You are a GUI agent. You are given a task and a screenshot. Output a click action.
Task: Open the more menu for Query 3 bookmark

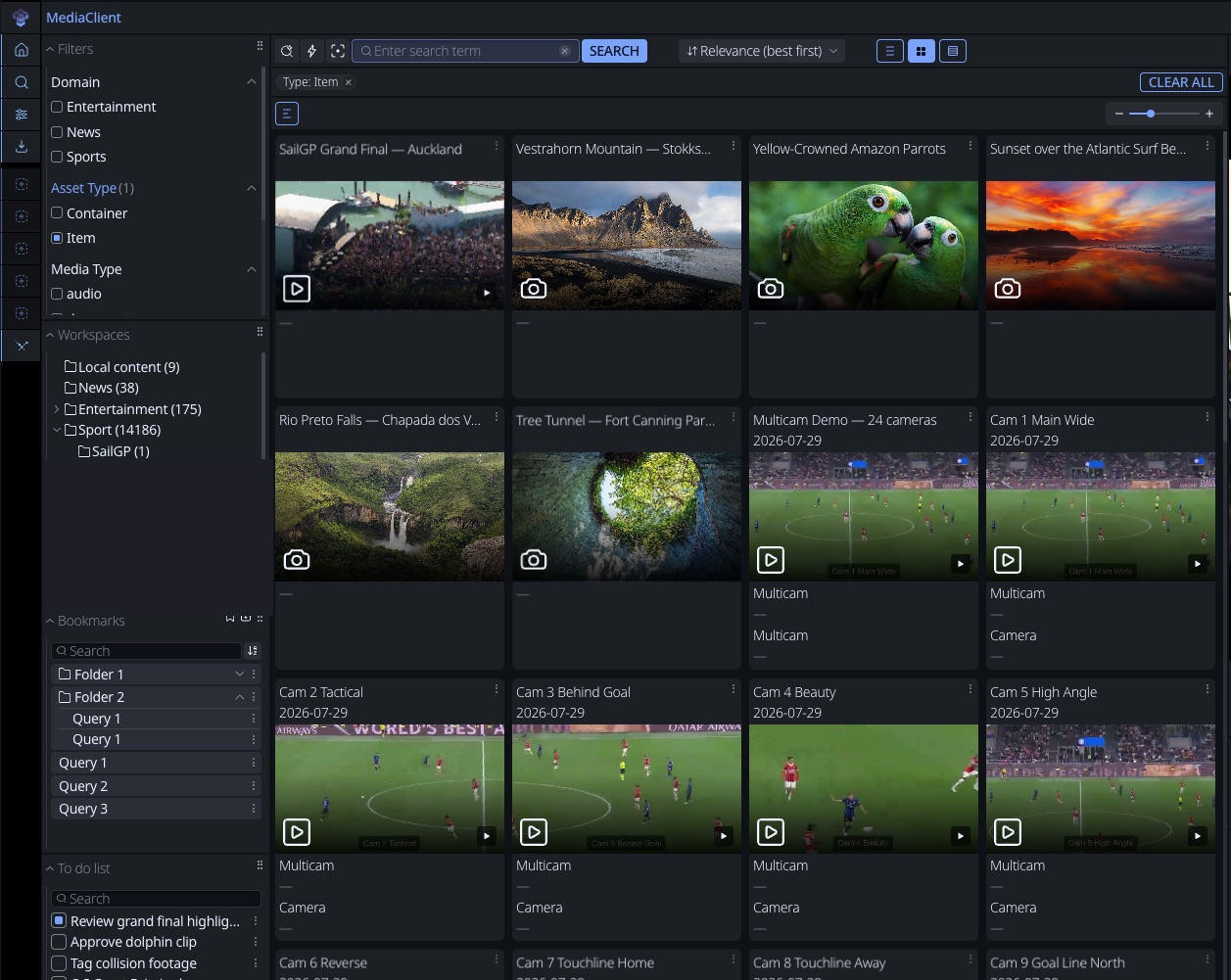pyautogui.click(x=254, y=809)
